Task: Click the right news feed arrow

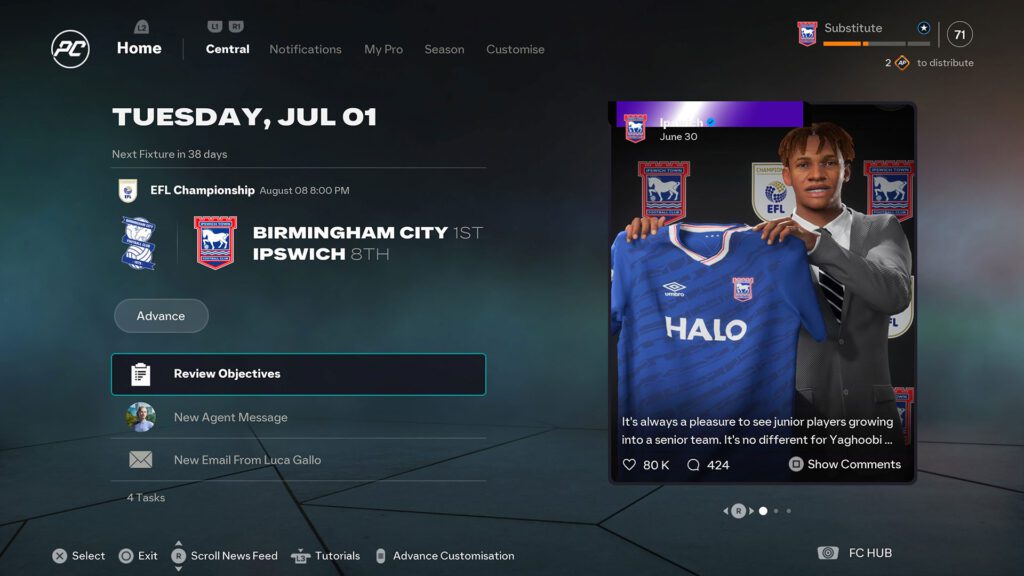Action: (x=751, y=511)
